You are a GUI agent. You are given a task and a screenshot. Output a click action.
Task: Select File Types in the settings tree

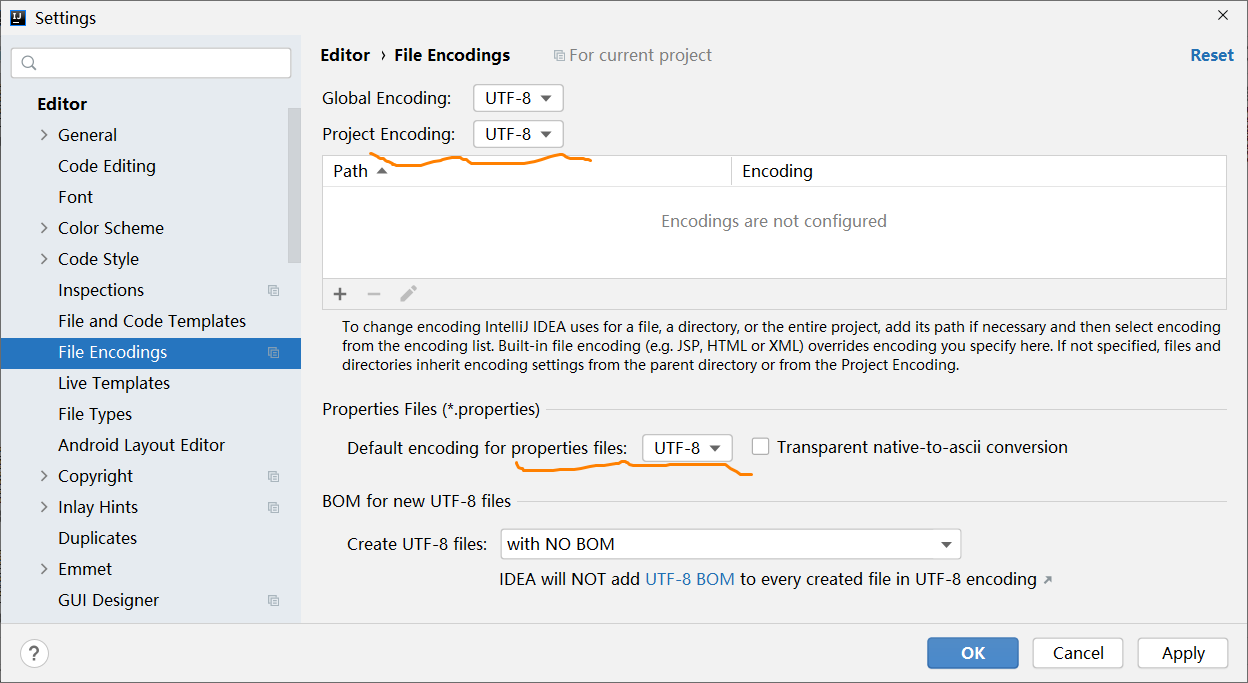click(95, 414)
